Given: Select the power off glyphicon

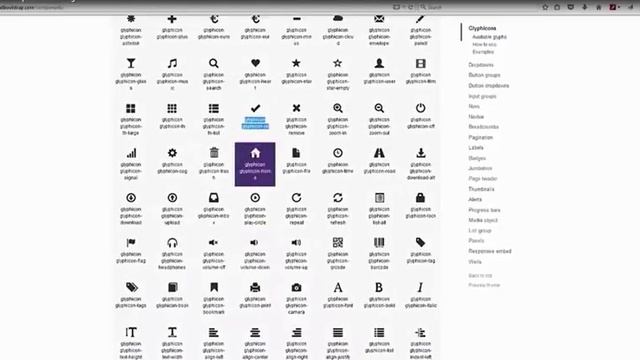Looking at the screenshot, I should pyautogui.click(x=420, y=108).
